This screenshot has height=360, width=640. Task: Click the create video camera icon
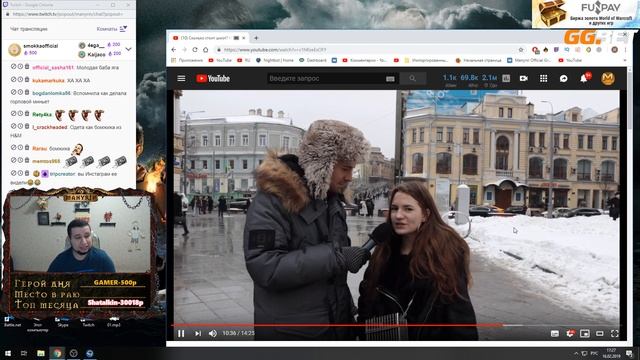[x=524, y=78]
